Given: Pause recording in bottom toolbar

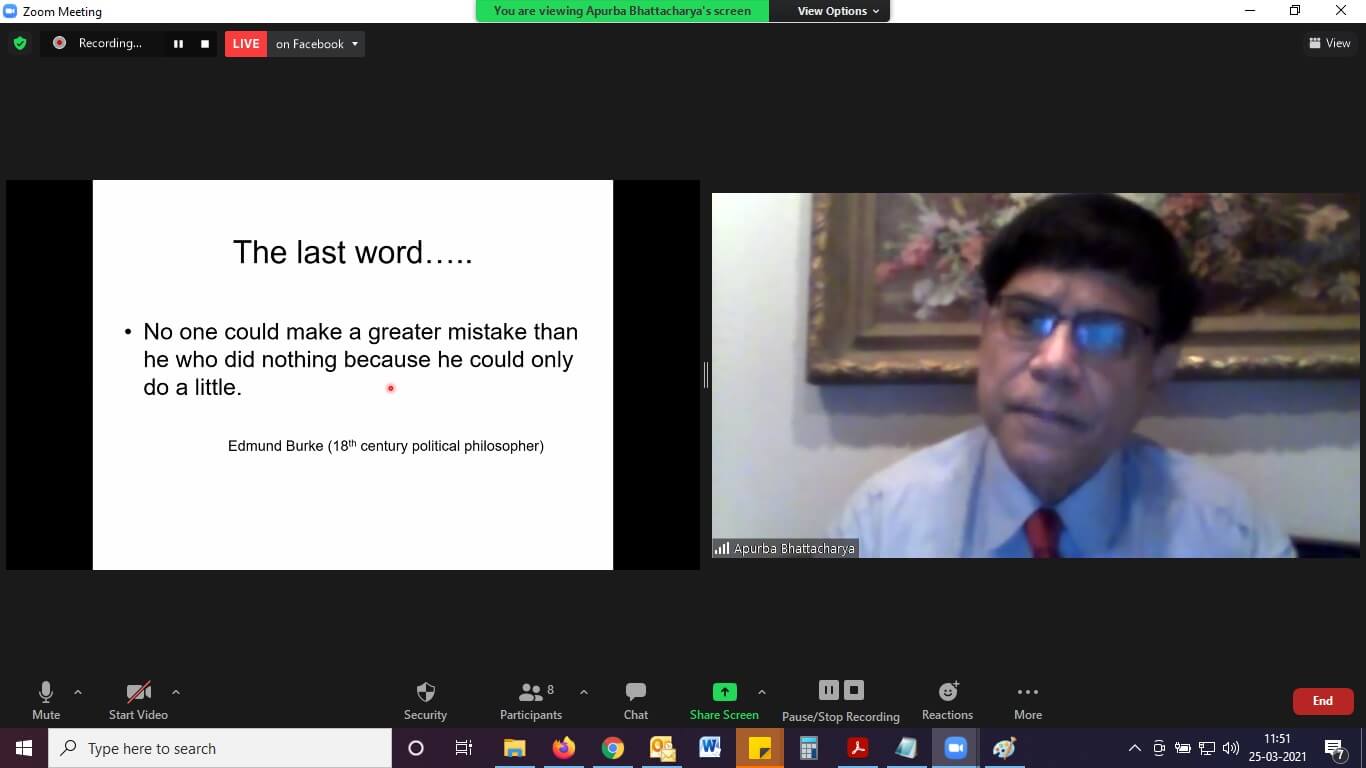Looking at the screenshot, I should pos(828,690).
